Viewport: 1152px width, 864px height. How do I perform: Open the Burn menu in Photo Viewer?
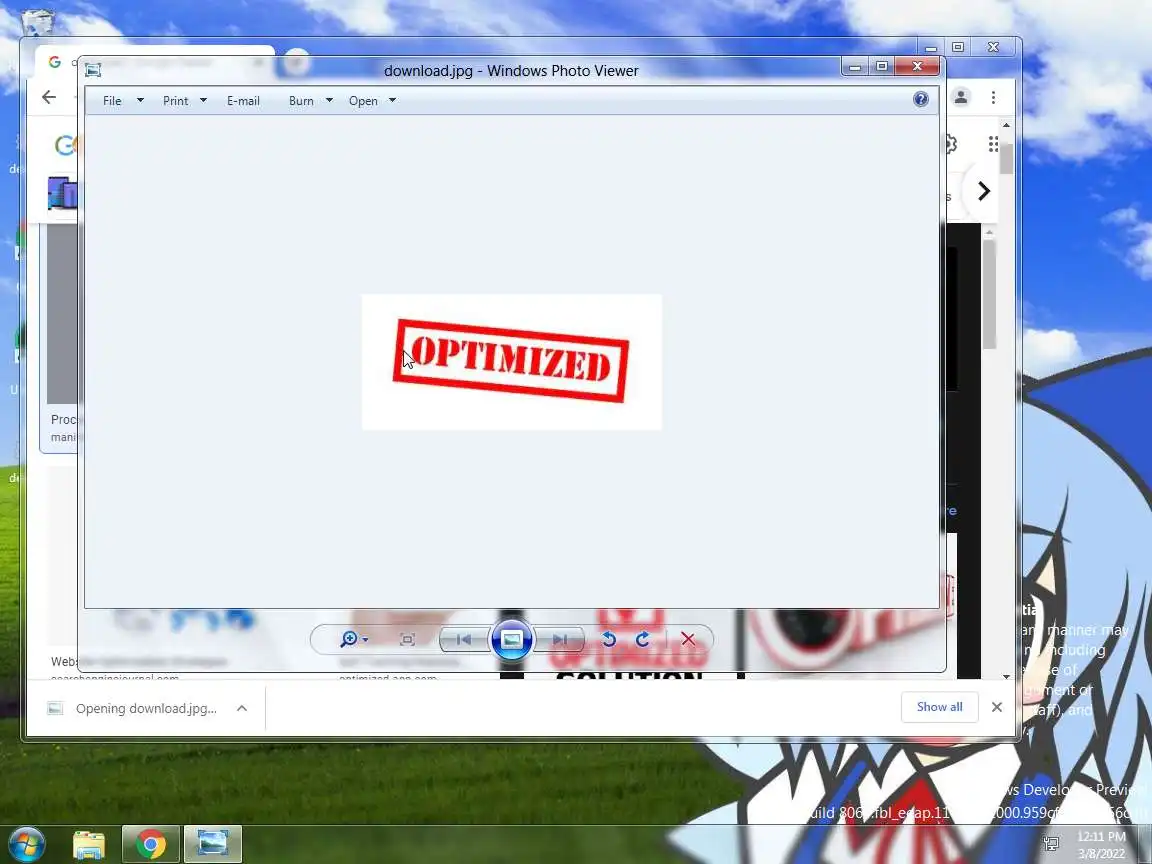(301, 101)
